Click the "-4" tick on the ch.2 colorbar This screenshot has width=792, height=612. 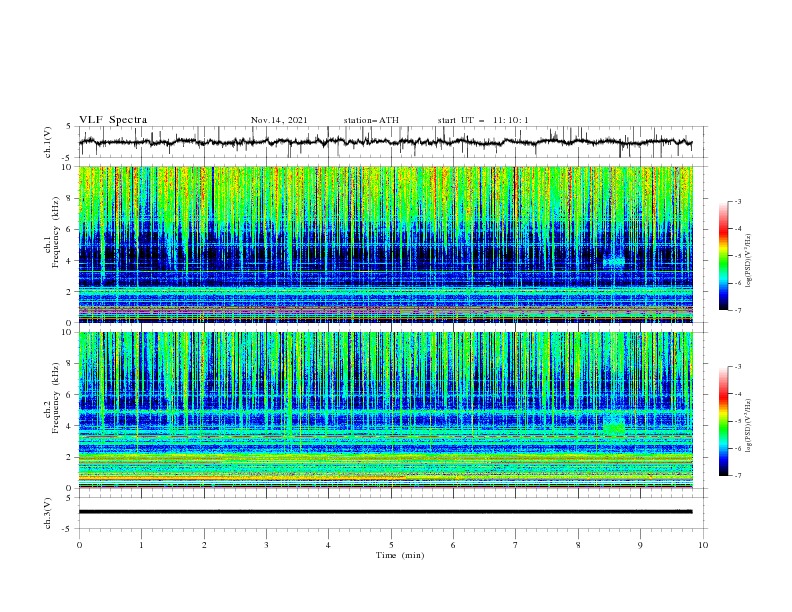pyautogui.click(x=737, y=394)
